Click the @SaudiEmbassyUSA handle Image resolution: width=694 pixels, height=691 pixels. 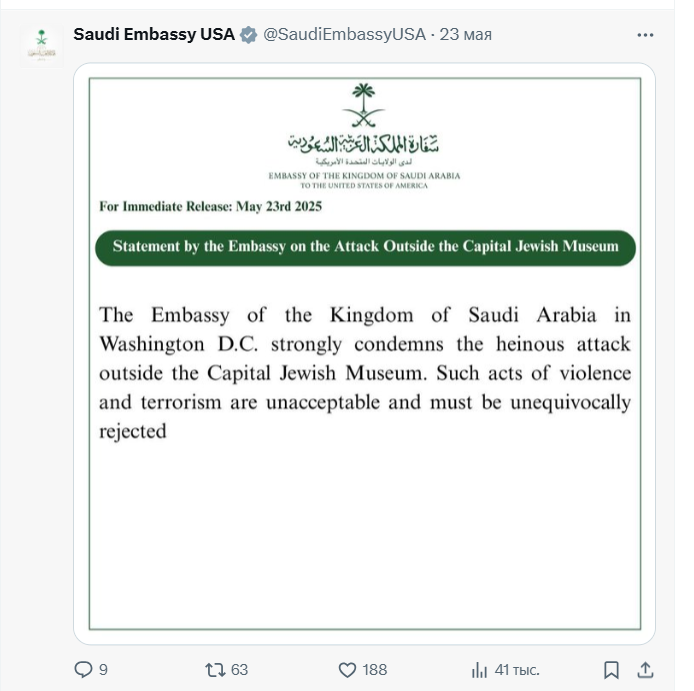(x=344, y=35)
